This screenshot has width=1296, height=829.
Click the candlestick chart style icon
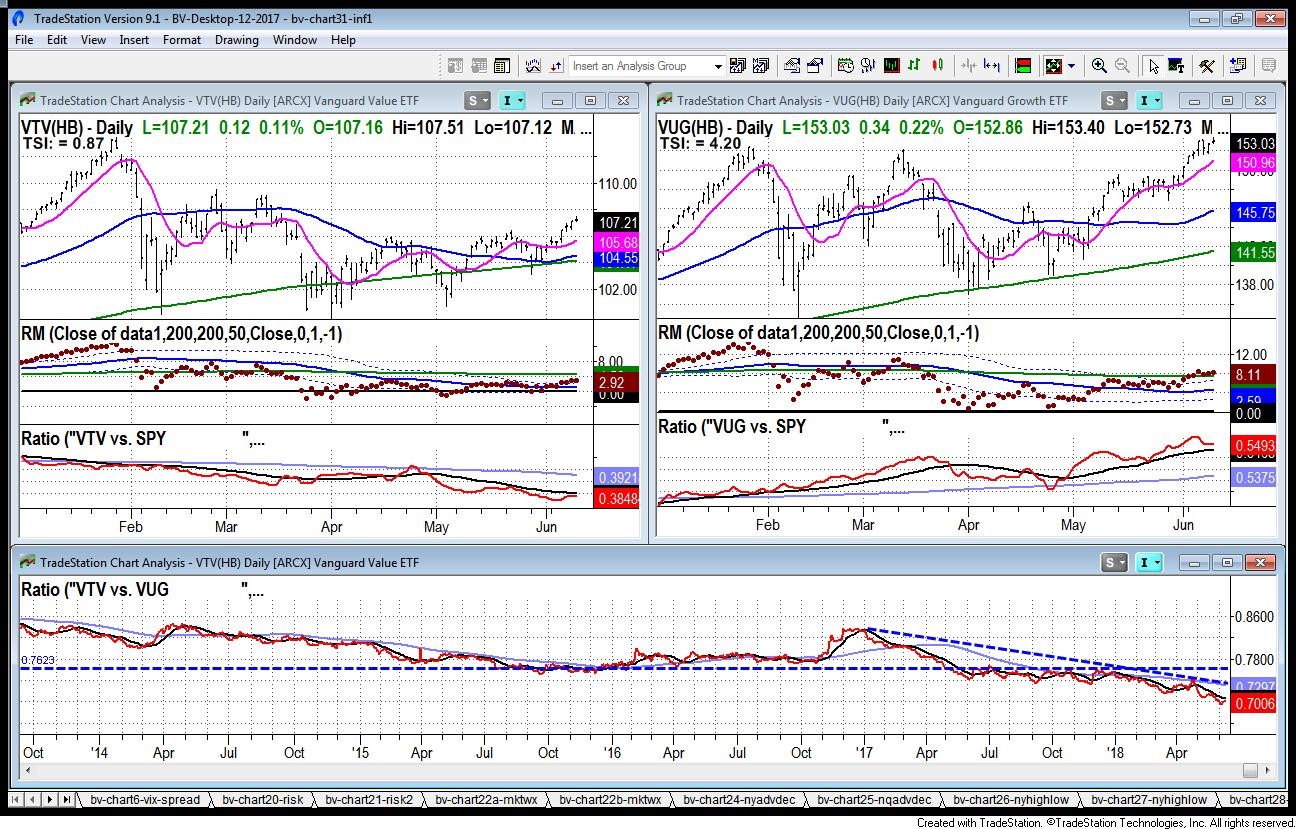(937, 66)
